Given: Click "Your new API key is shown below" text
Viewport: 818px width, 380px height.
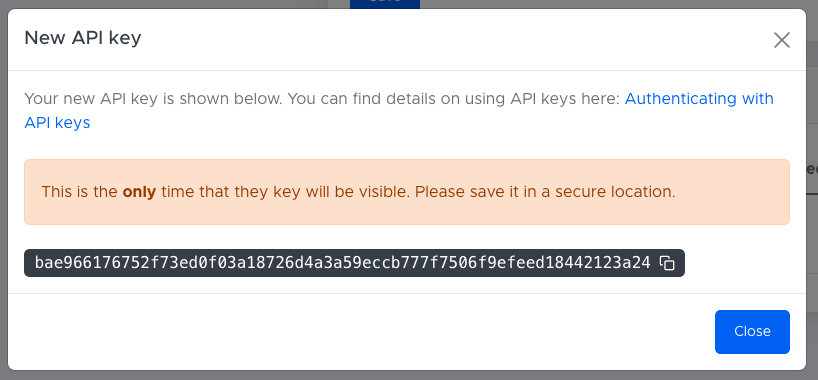Looking at the screenshot, I should coord(154,99).
